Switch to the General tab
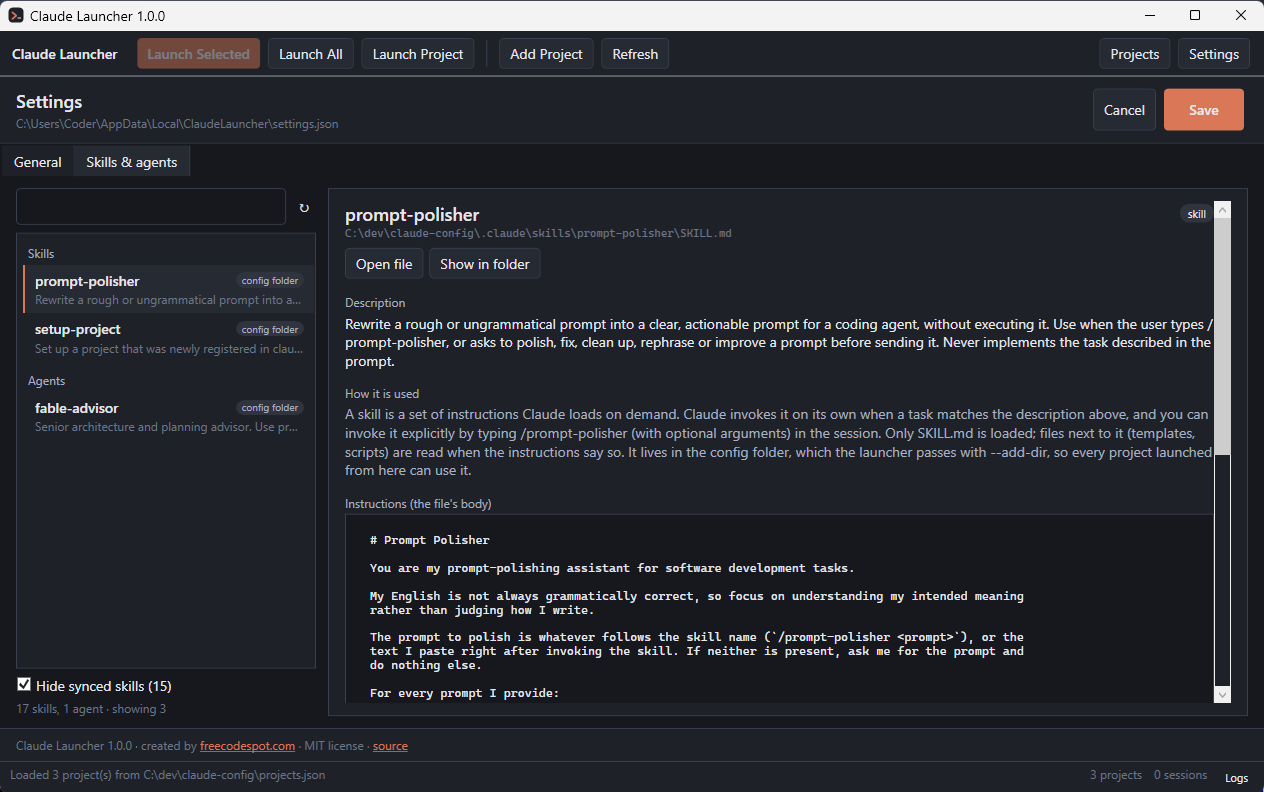Screen dimensions: 1264x792 coord(38,162)
